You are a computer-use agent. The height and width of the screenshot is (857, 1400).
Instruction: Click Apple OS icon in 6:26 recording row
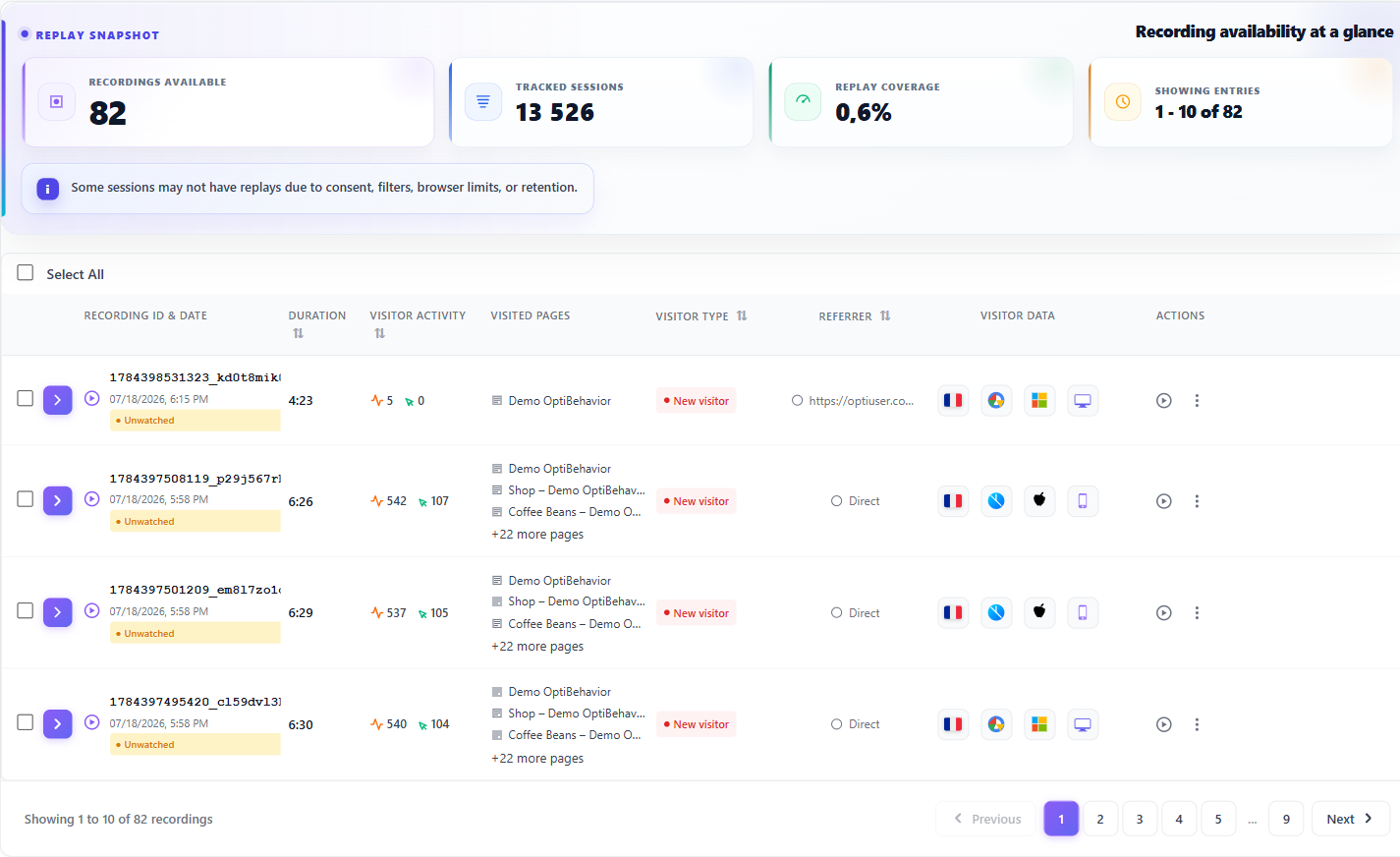[x=1039, y=501]
